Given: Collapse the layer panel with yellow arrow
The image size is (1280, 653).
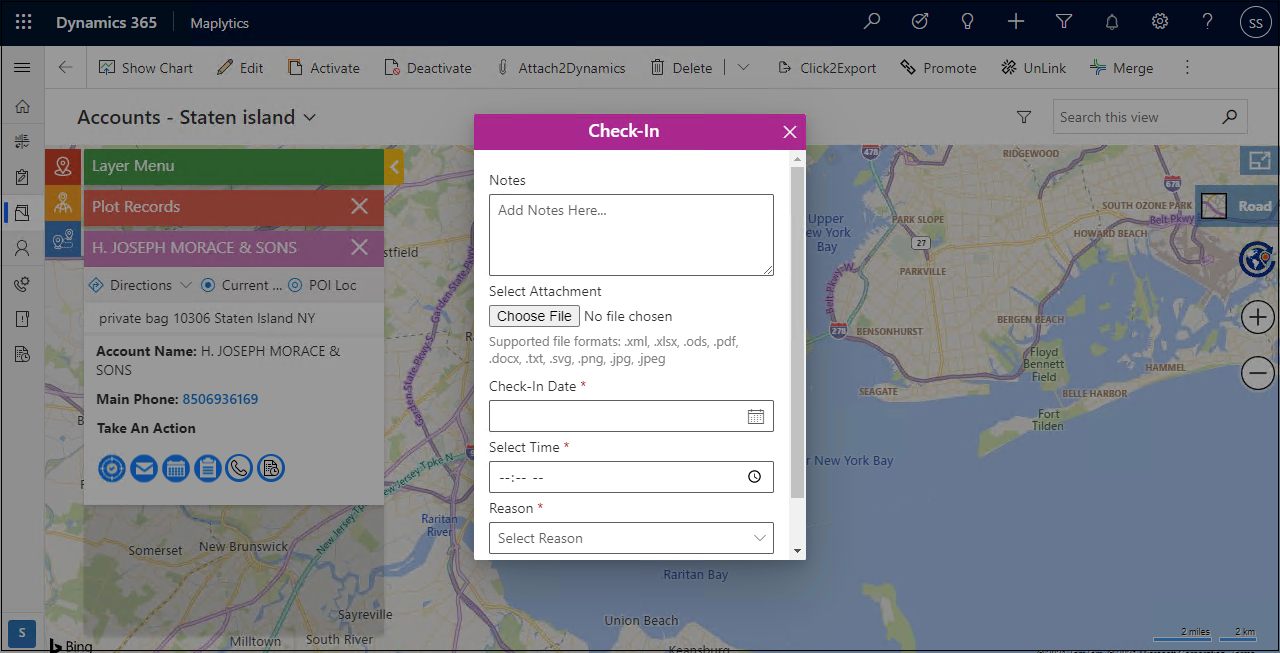Looking at the screenshot, I should click(394, 167).
